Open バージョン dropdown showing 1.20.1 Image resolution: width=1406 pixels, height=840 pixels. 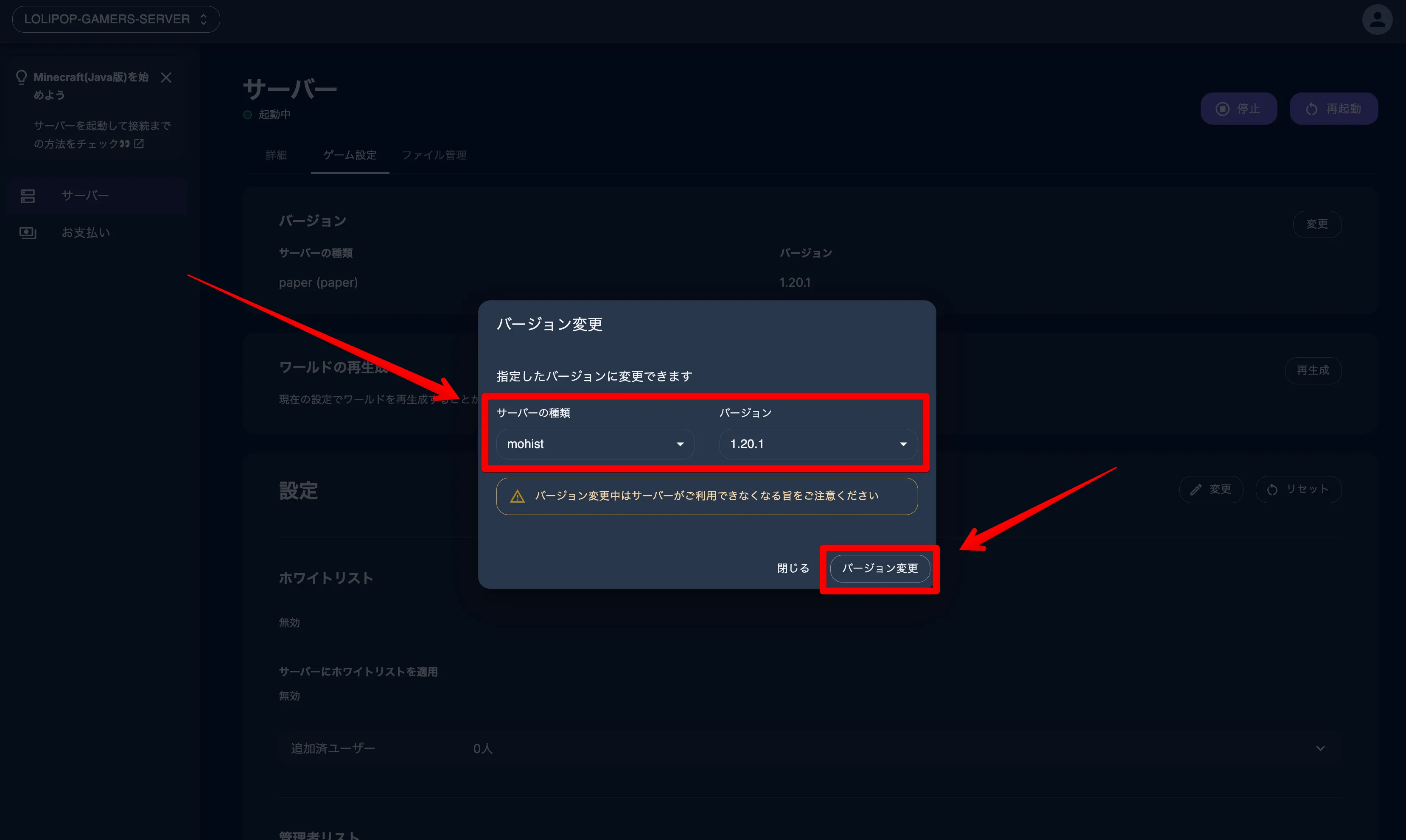click(x=818, y=444)
